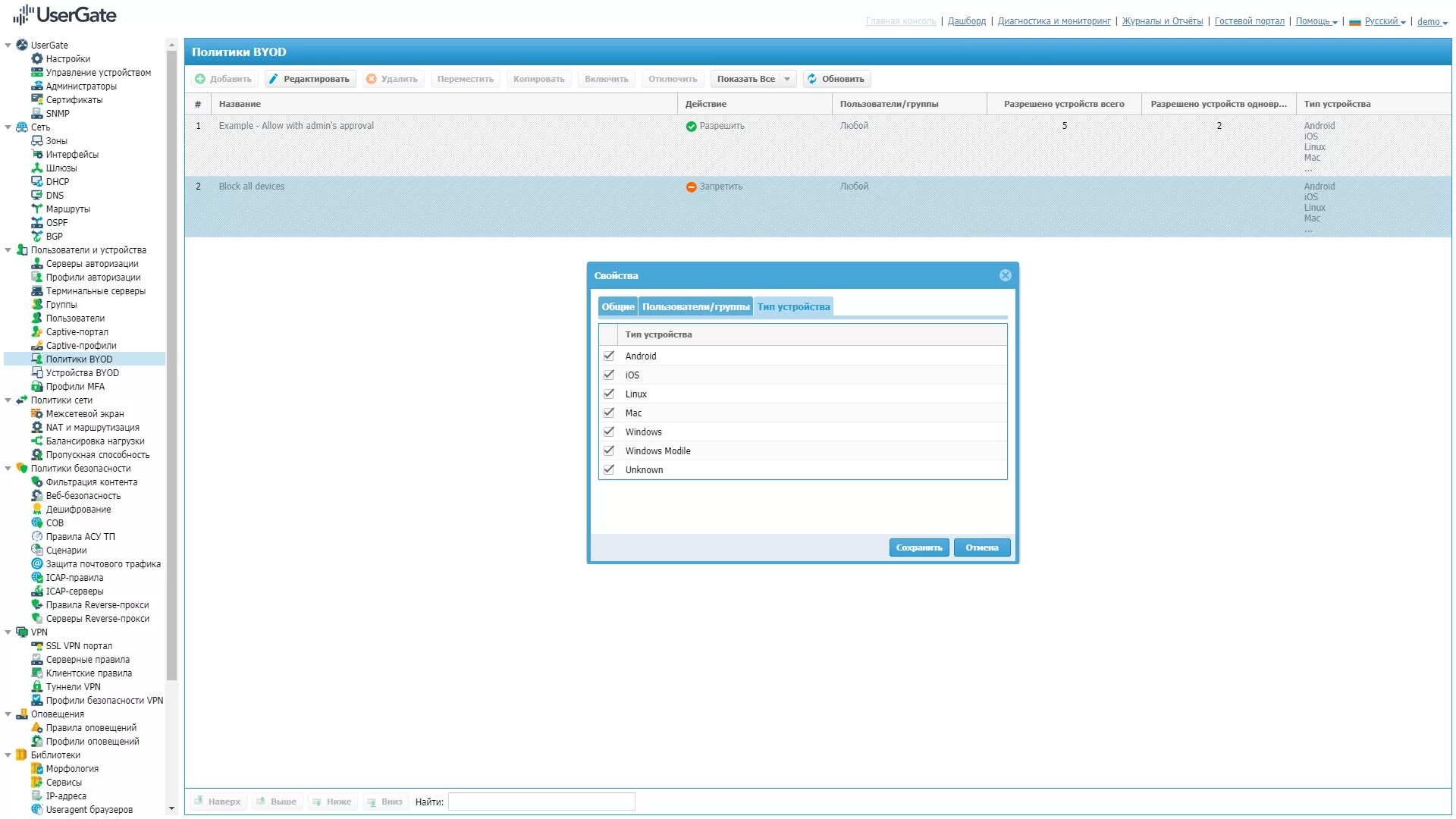Click Отмена to cancel dialog

(982, 547)
